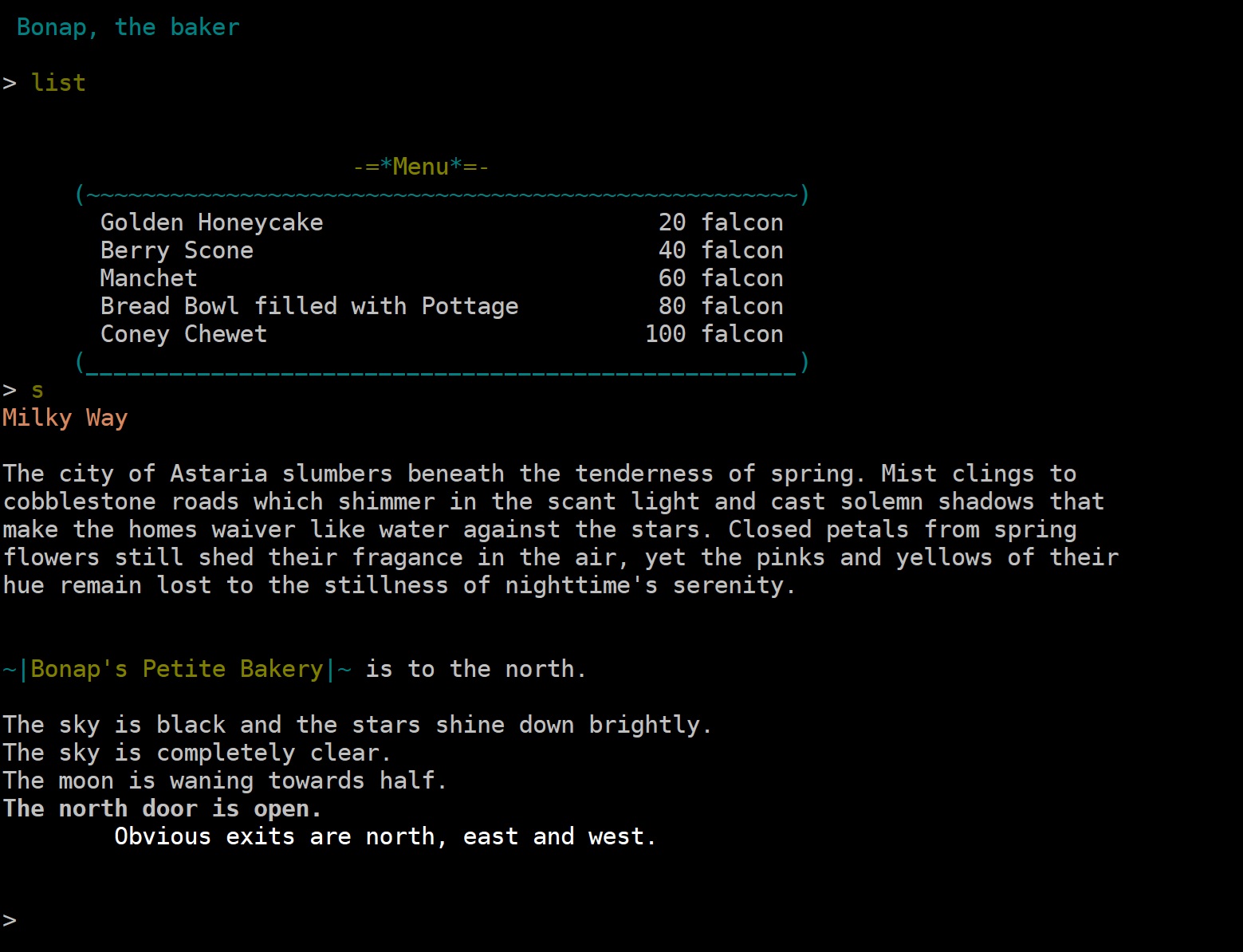The height and width of the screenshot is (952, 1243).
Task: Click the 'moon is waning towards half' line
Action: click(225, 781)
